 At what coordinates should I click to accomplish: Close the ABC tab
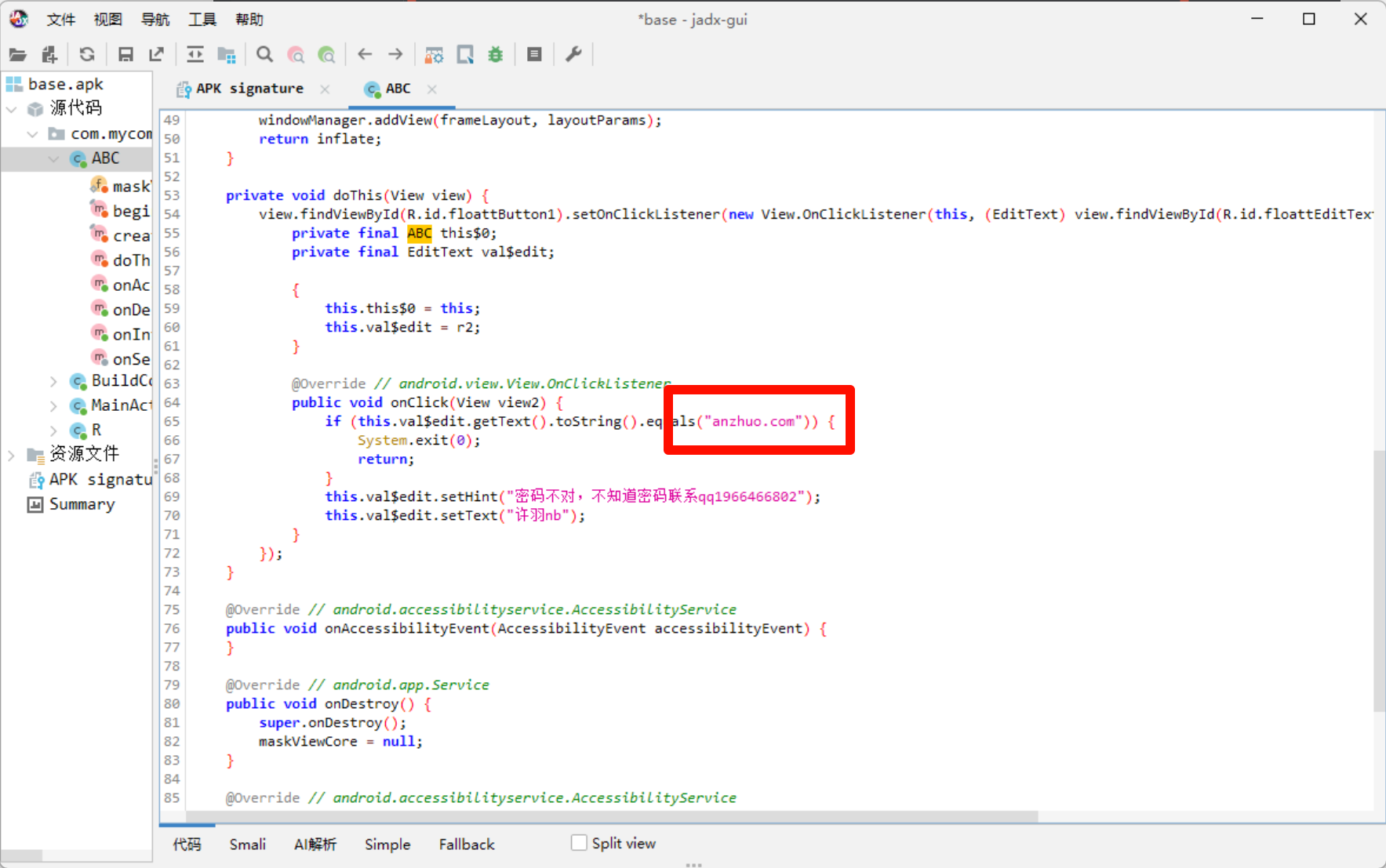432,89
